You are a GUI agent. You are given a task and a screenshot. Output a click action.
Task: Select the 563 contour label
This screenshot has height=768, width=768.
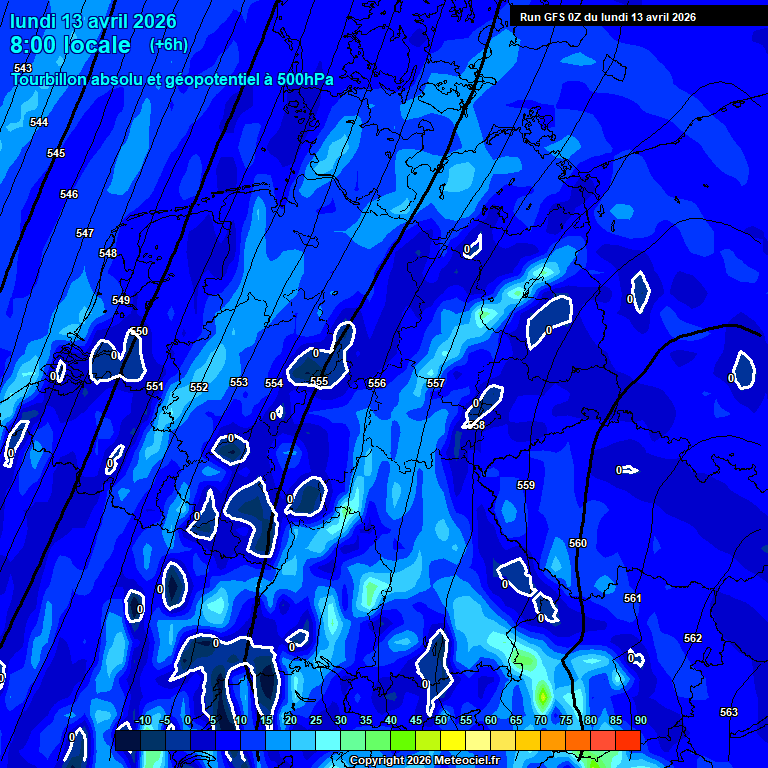click(x=729, y=712)
